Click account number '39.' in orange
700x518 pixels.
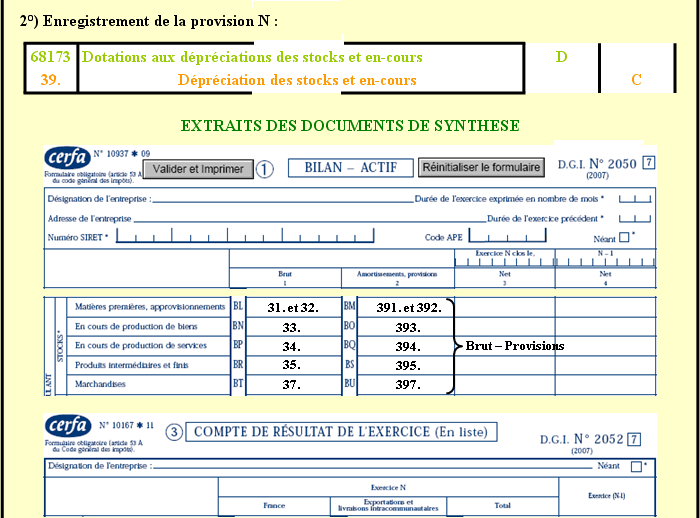50,80
